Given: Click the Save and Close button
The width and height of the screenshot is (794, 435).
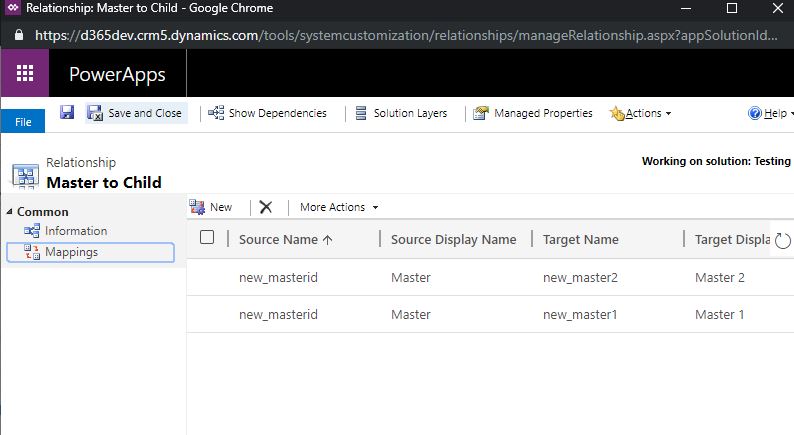Looking at the screenshot, I should (136, 113).
